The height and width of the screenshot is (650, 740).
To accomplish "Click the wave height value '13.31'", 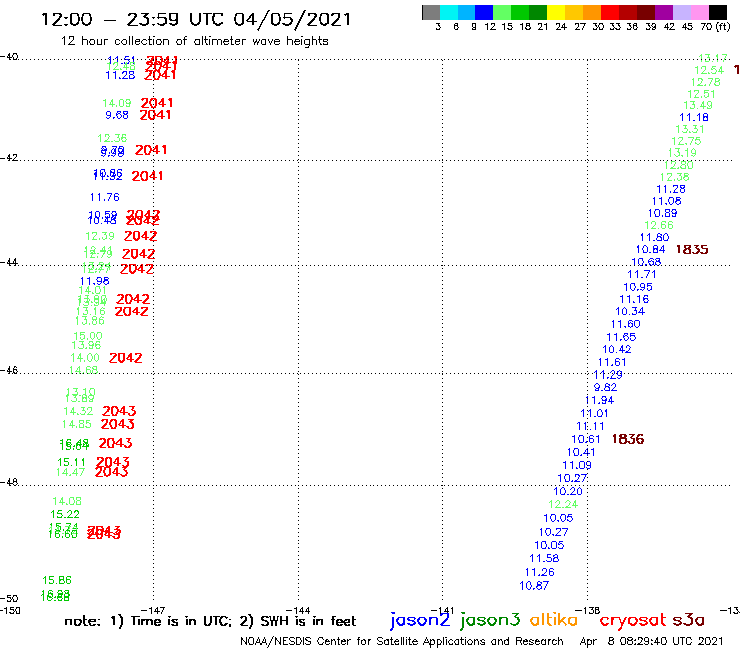I will (x=690, y=129).
